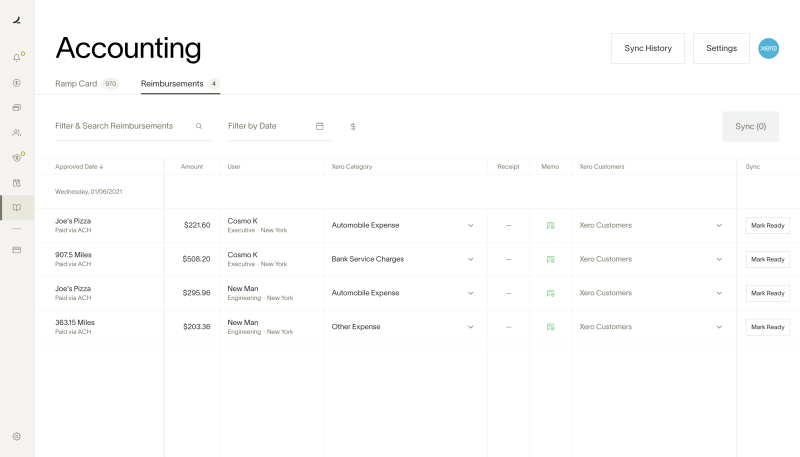
Task: Click New Man in the $203.36 row
Action: (x=243, y=322)
